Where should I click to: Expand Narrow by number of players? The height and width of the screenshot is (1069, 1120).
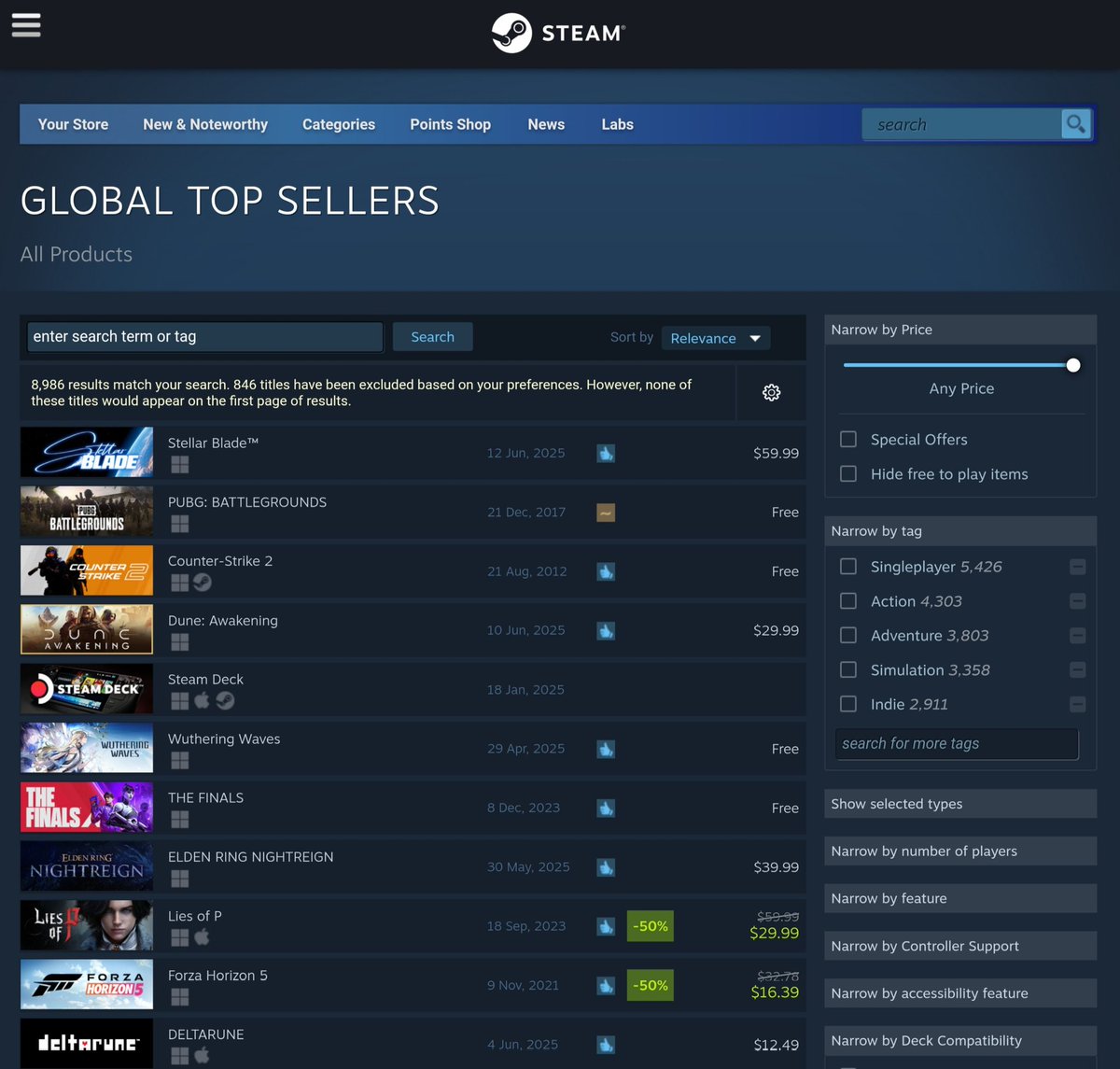click(959, 851)
